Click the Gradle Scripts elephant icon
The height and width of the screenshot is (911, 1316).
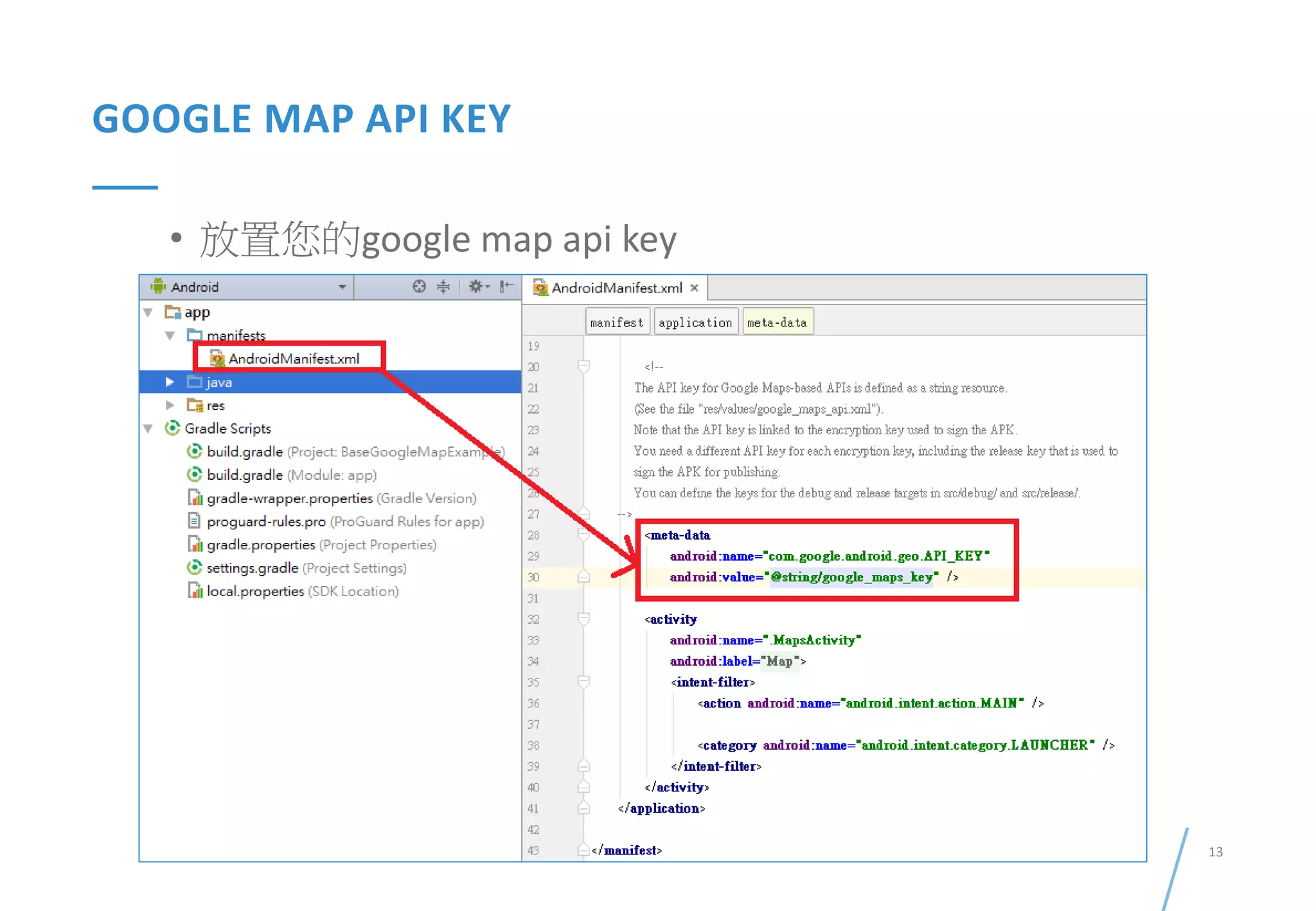click(x=172, y=428)
